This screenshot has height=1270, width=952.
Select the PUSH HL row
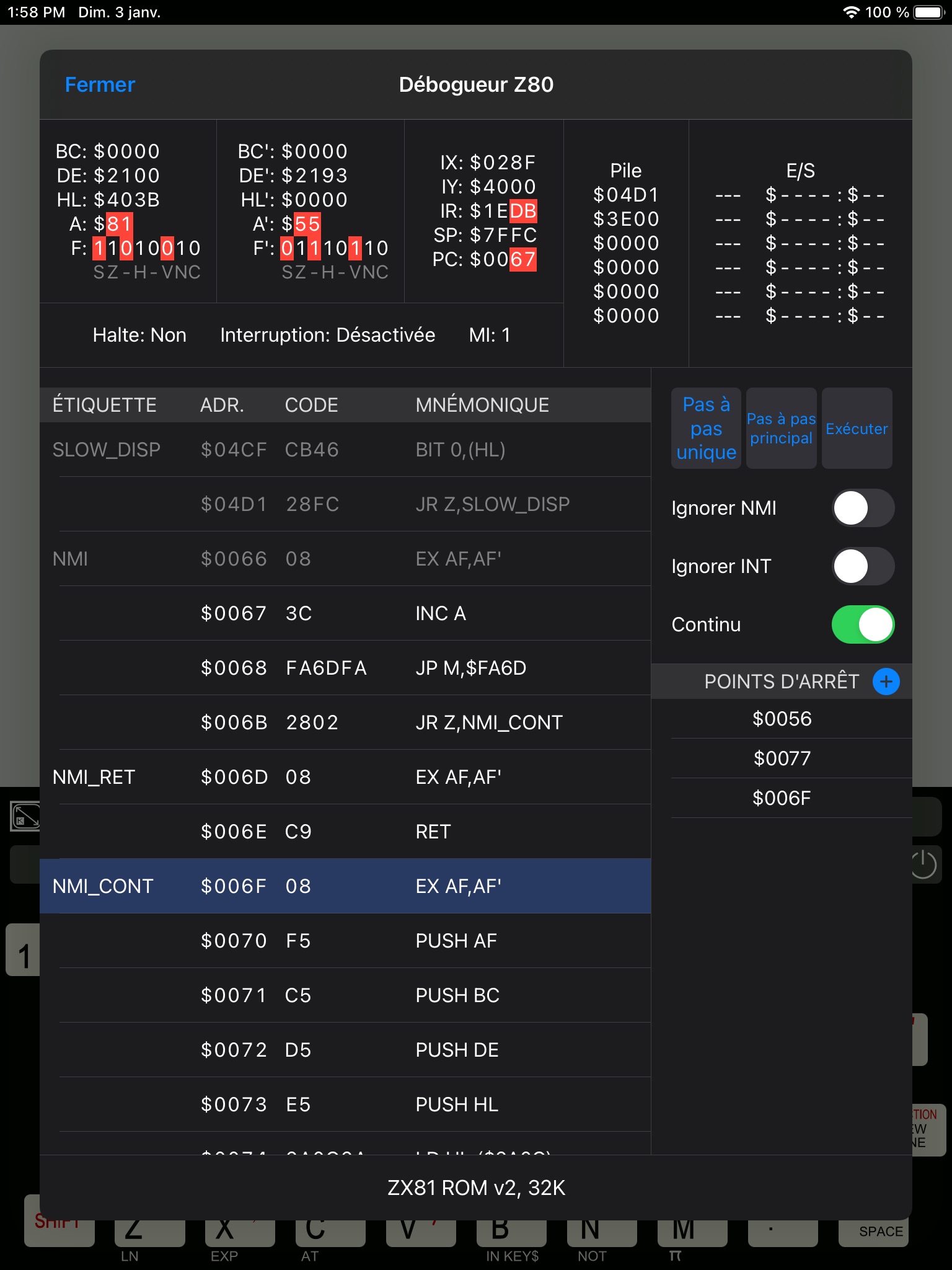(345, 1104)
